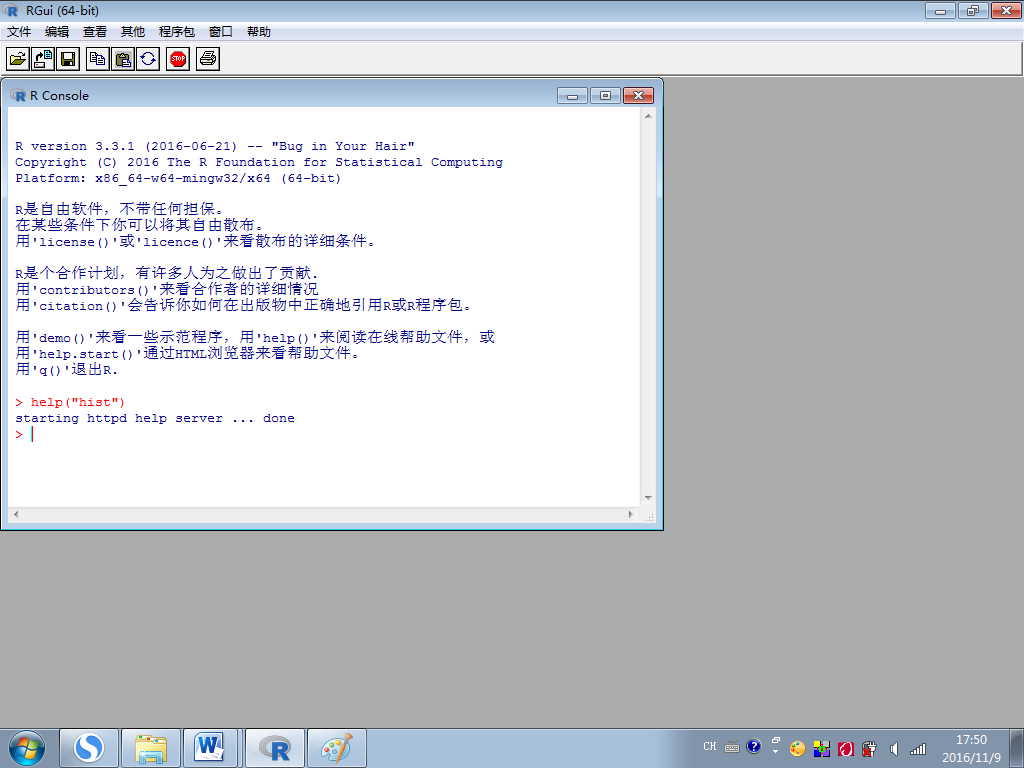Open the 程序包 menu
The width and height of the screenshot is (1024, 768).
(176, 32)
